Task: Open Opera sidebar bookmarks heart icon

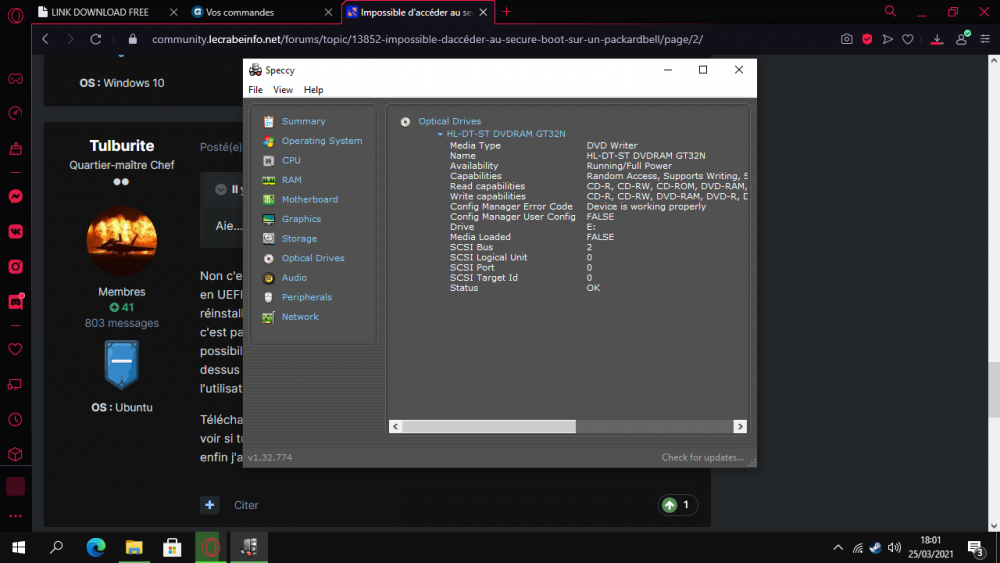Action: [15, 349]
